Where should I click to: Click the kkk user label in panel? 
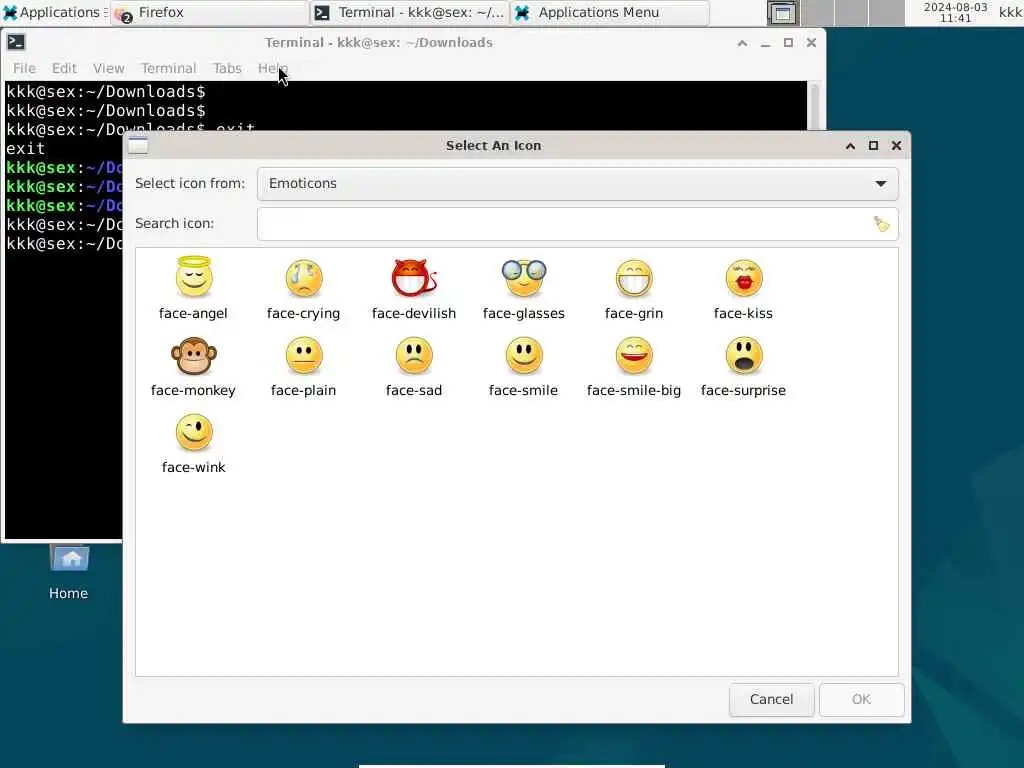click(x=1010, y=12)
